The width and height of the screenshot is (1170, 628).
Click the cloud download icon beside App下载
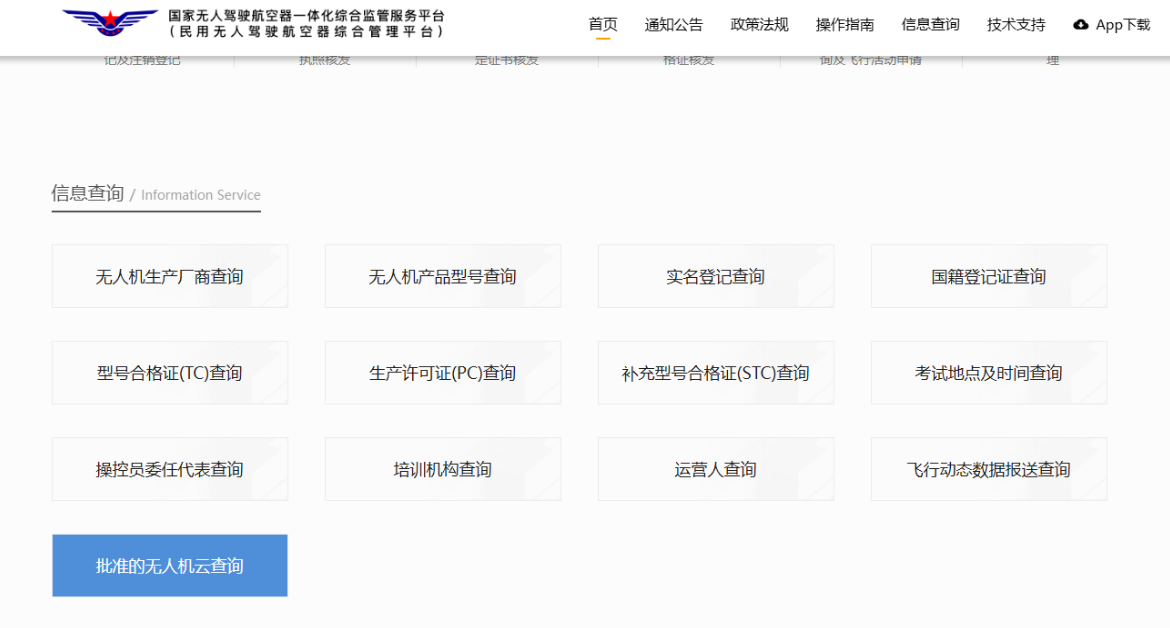(x=1080, y=25)
